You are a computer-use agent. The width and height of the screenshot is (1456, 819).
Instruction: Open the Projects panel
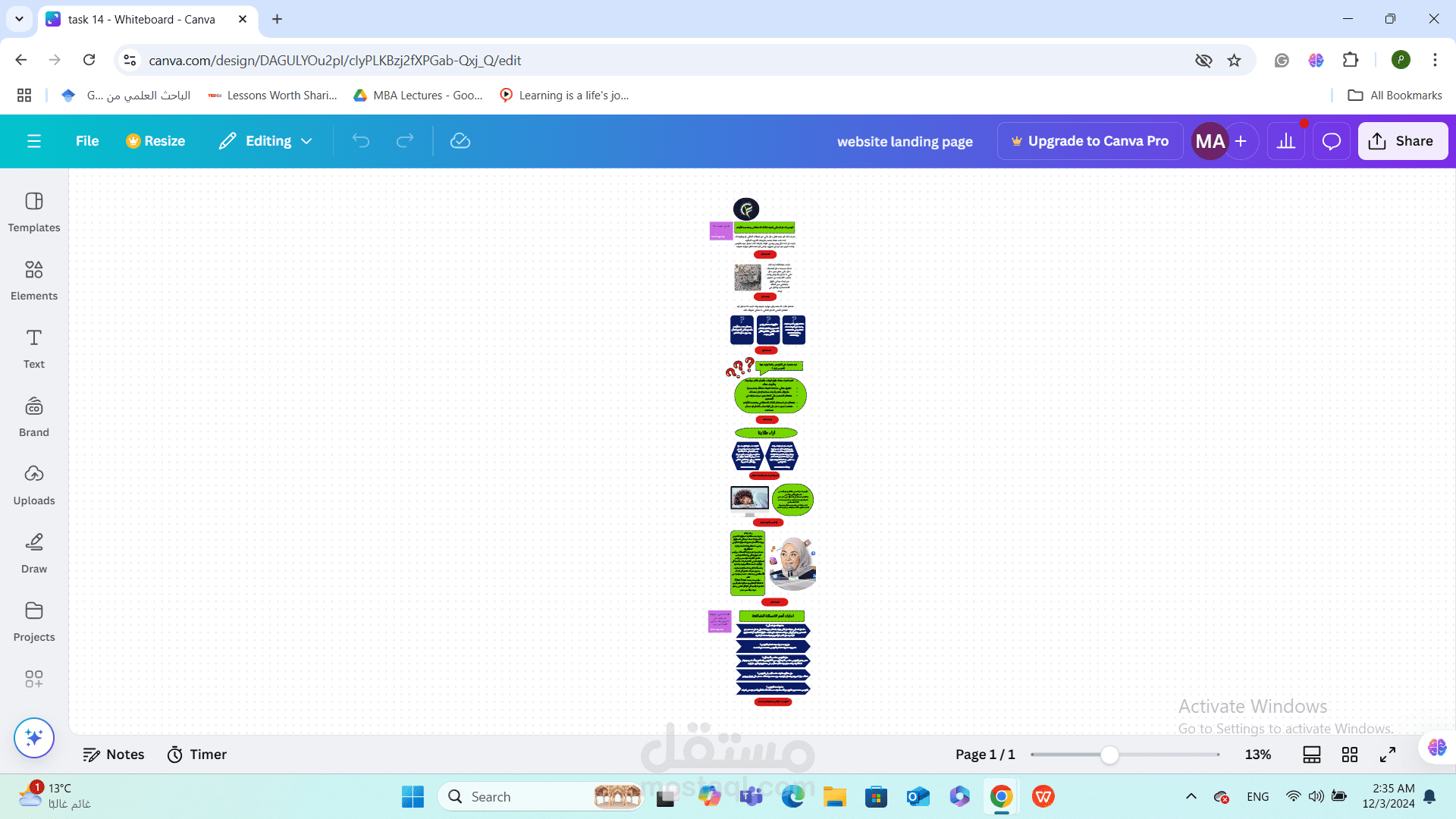tap(34, 621)
